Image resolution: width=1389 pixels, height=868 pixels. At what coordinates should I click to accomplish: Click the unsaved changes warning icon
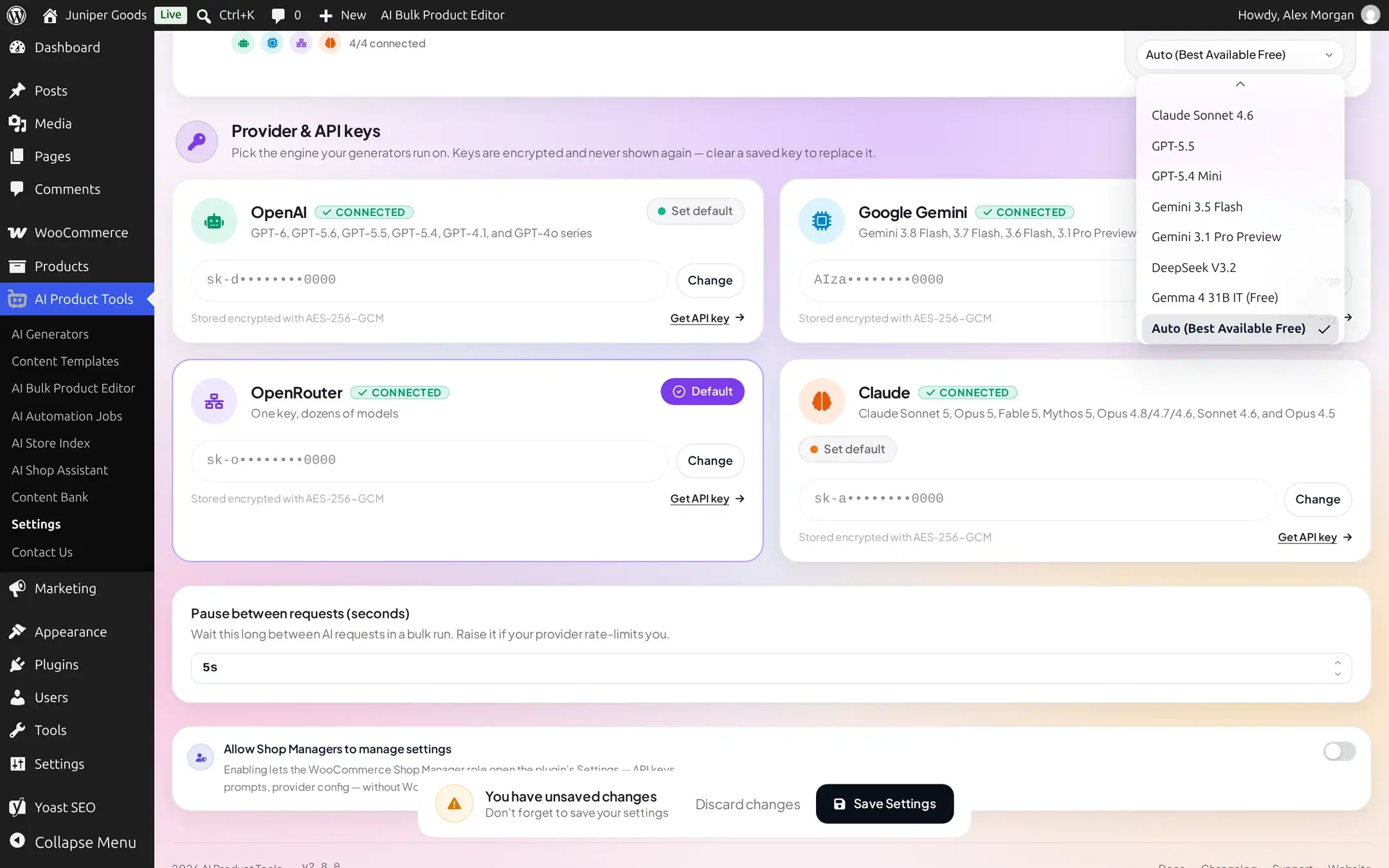[x=454, y=804]
